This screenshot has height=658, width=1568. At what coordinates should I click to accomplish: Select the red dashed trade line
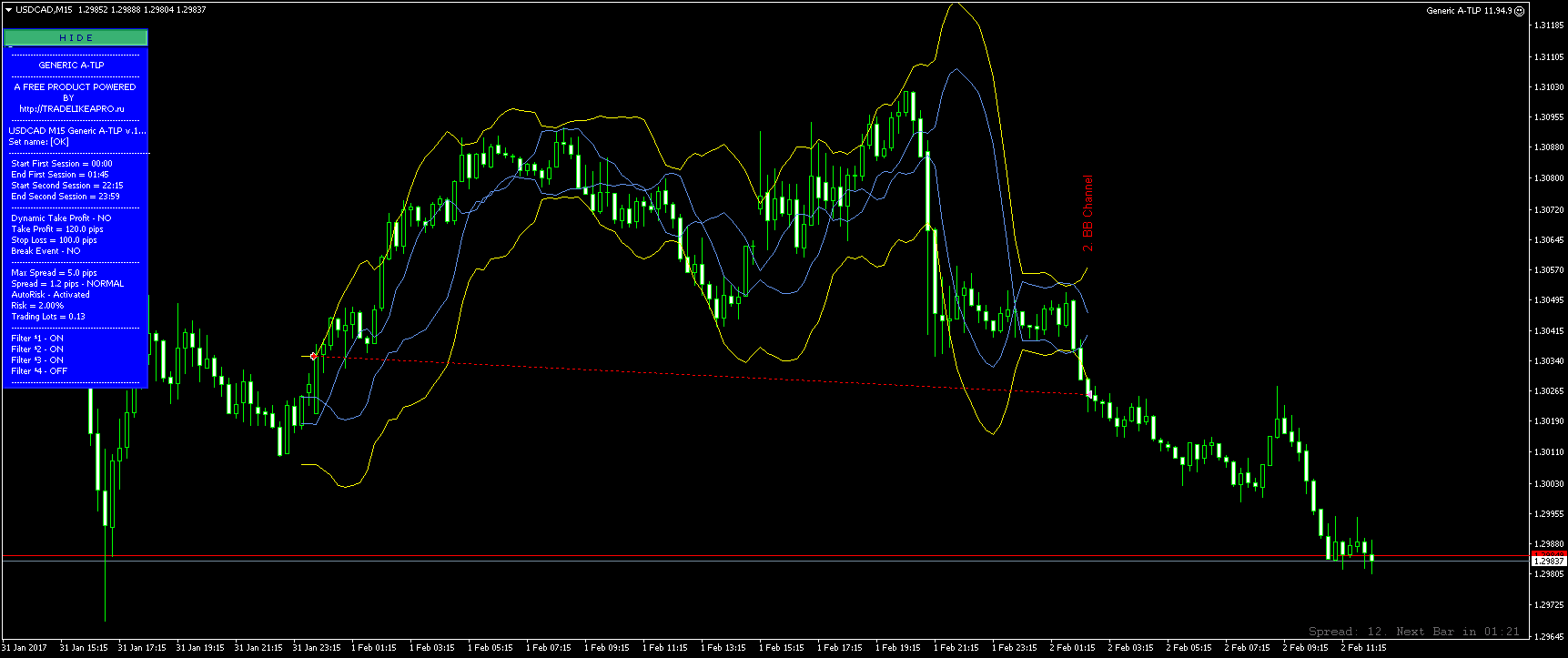click(701, 375)
